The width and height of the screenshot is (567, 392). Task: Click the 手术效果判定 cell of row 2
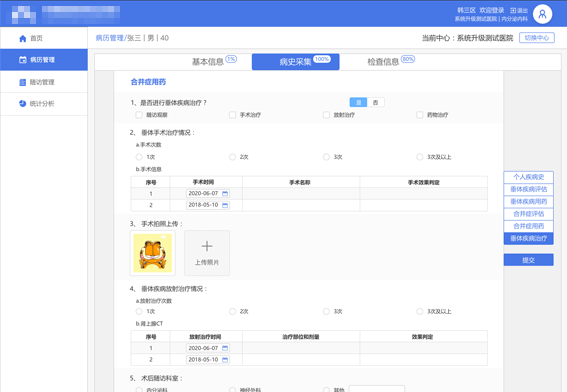[x=423, y=205]
